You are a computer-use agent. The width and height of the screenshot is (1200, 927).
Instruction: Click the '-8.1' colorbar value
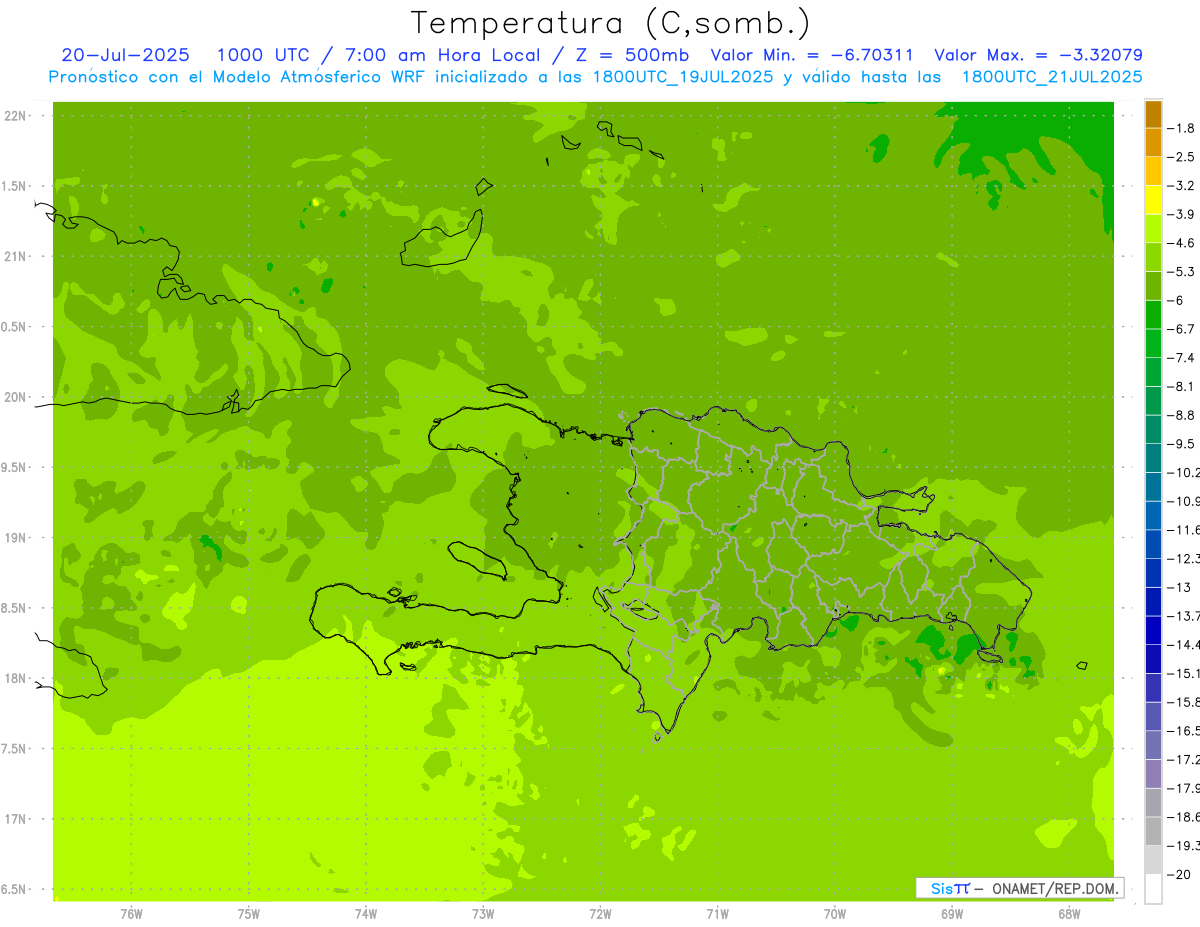[x=1183, y=386]
